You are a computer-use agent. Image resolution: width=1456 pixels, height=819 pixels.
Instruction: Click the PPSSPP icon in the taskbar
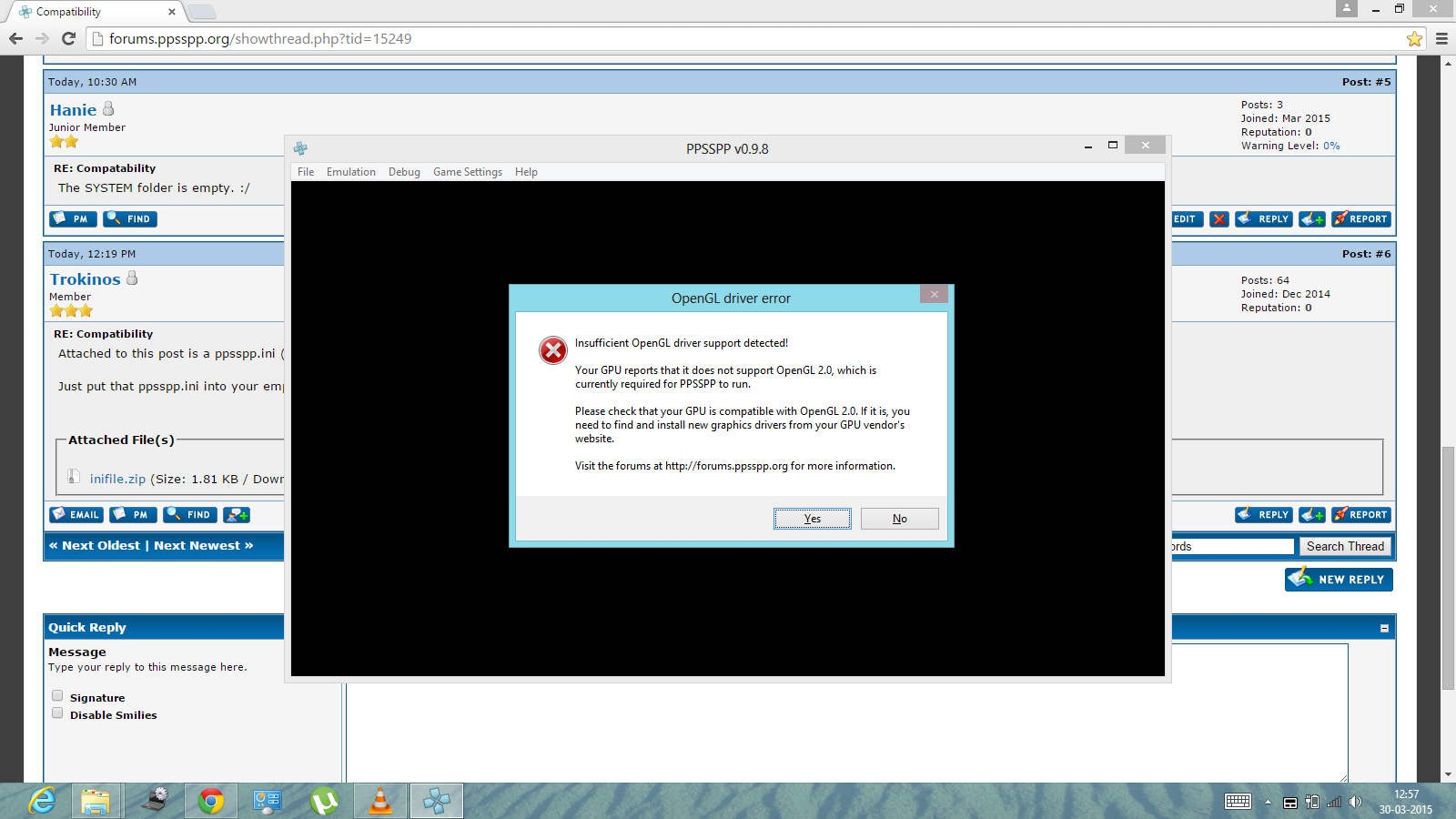pyautogui.click(x=437, y=801)
